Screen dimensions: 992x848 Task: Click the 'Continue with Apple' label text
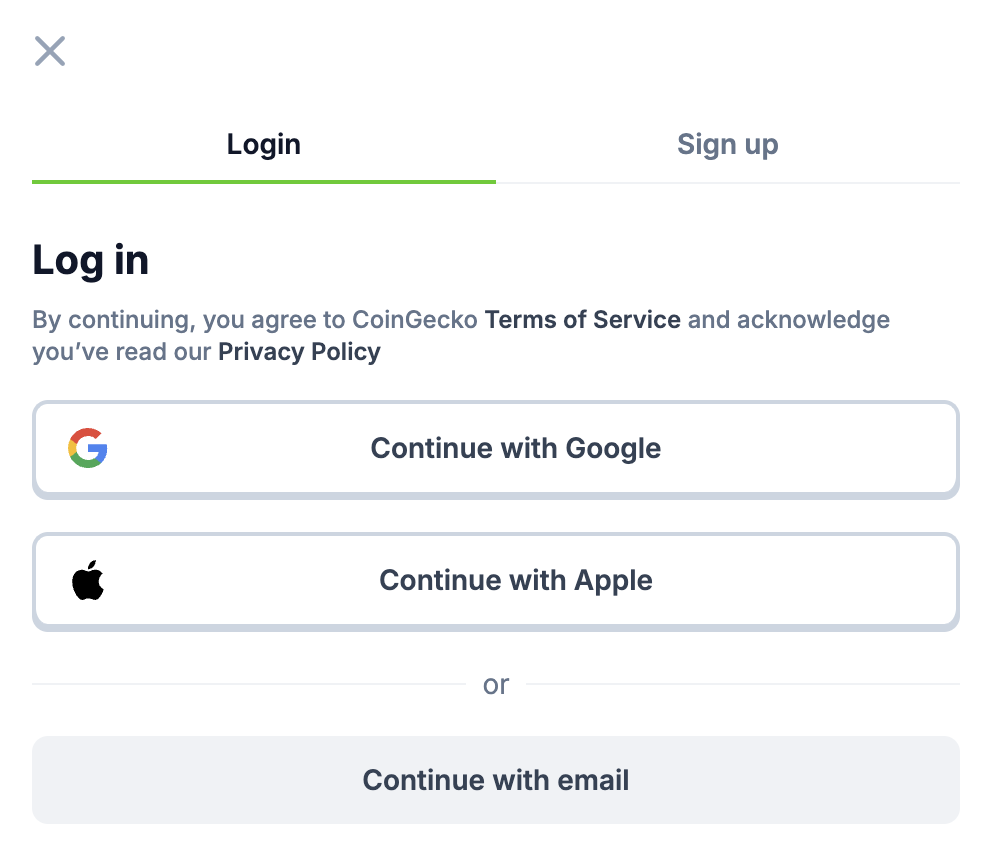click(x=516, y=580)
